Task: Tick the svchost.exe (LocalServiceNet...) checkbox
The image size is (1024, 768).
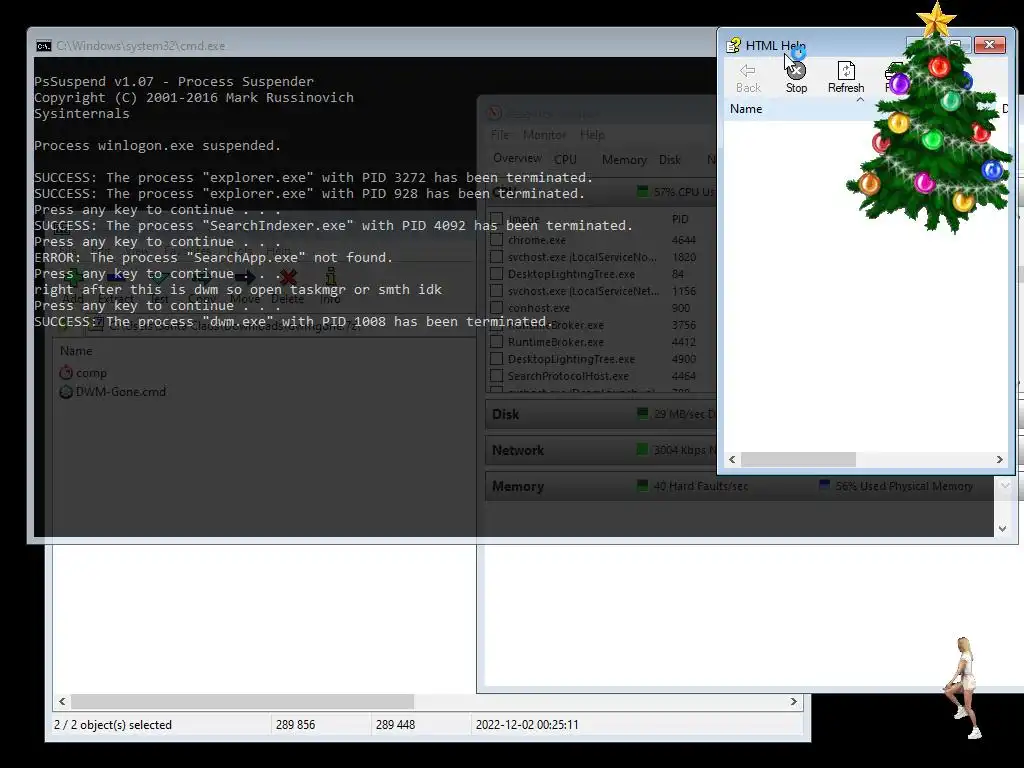Action: click(x=496, y=291)
